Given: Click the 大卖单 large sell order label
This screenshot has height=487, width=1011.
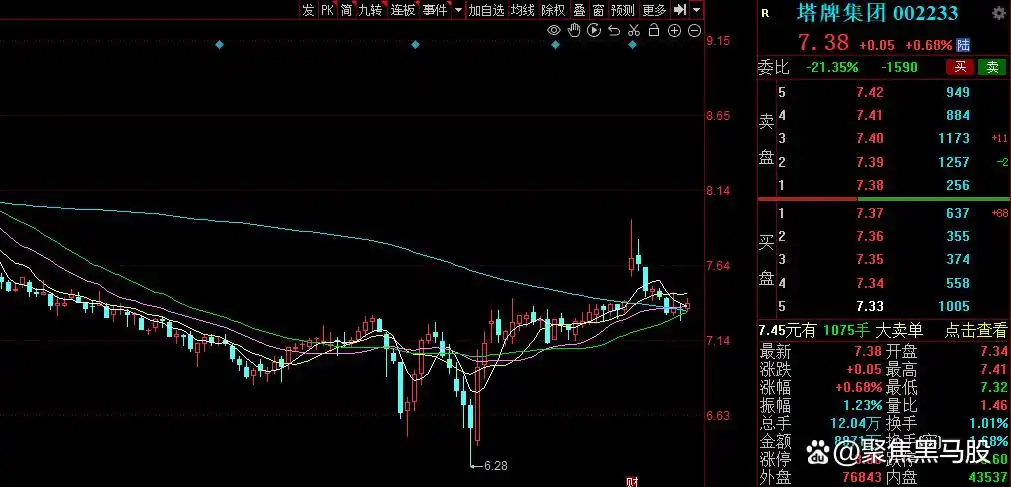Looking at the screenshot, I should click(x=899, y=331).
